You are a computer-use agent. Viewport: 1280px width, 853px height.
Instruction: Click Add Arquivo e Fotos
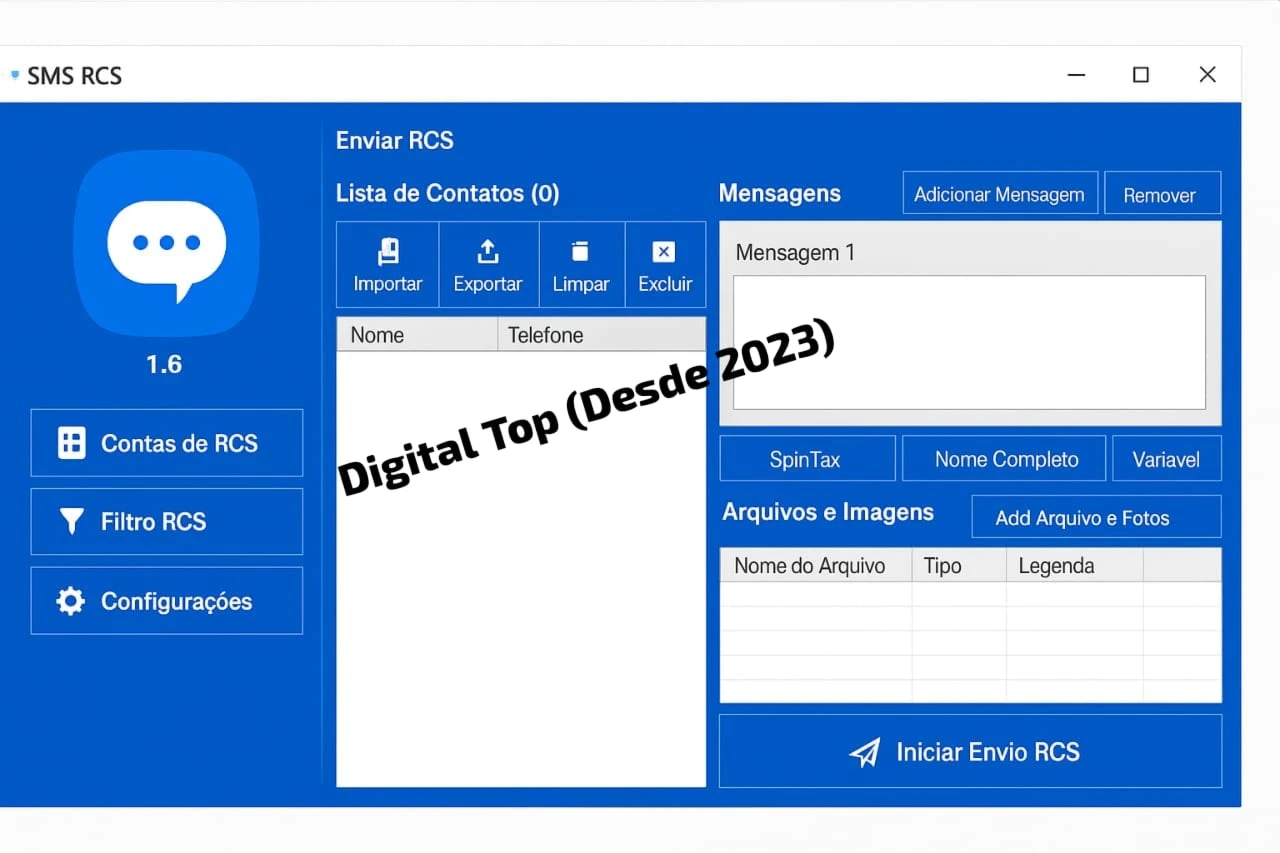coord(1096,517)
